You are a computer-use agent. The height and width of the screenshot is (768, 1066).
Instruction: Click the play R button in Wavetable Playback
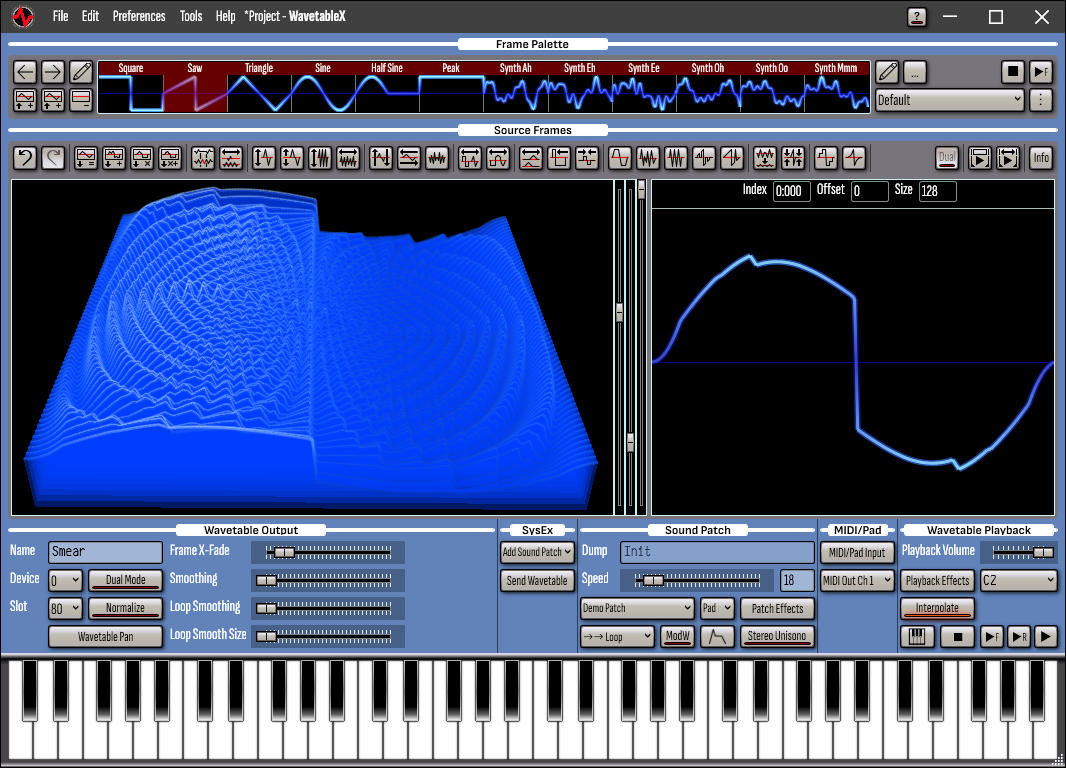coord(1019,637)
